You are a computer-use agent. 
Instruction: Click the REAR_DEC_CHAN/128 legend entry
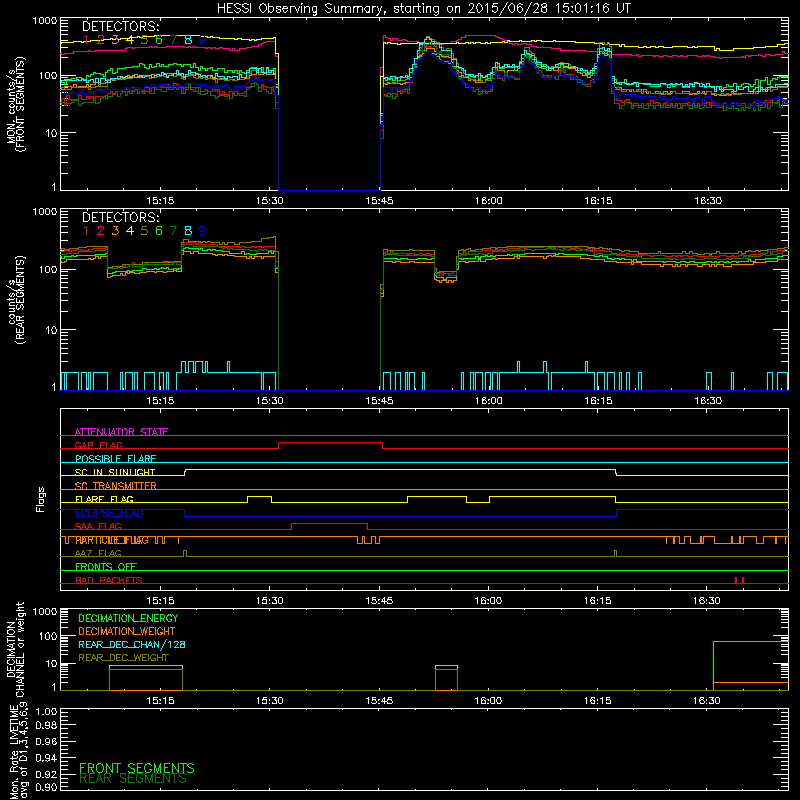click(132, 644)
